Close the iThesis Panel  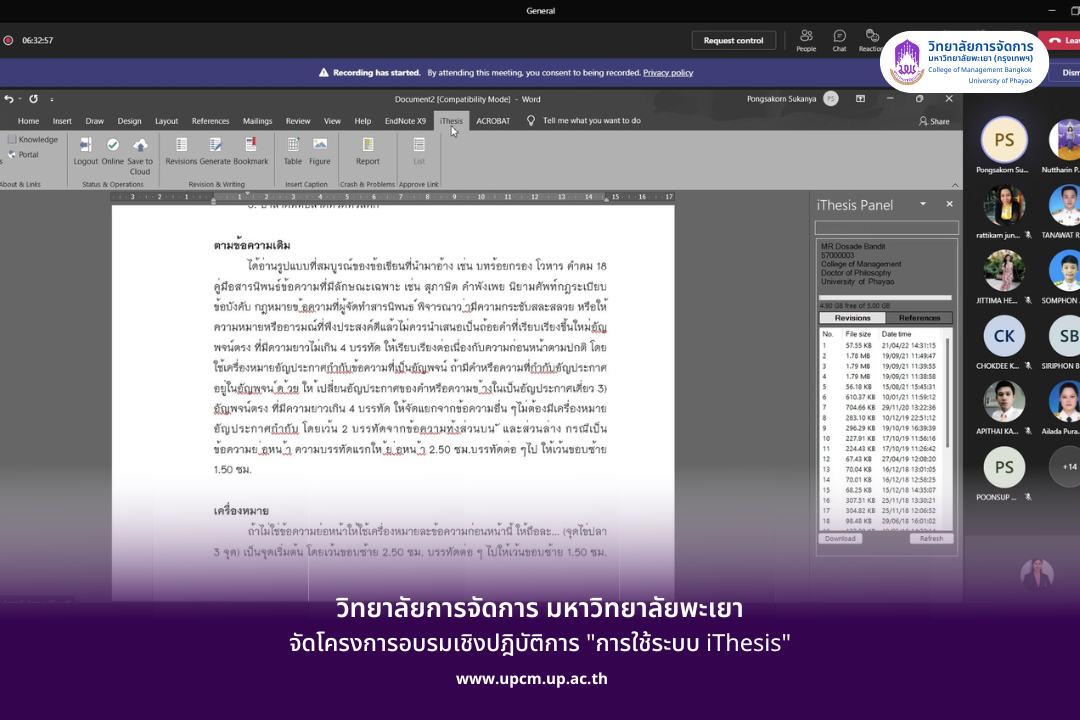click(x=949, y=204)
